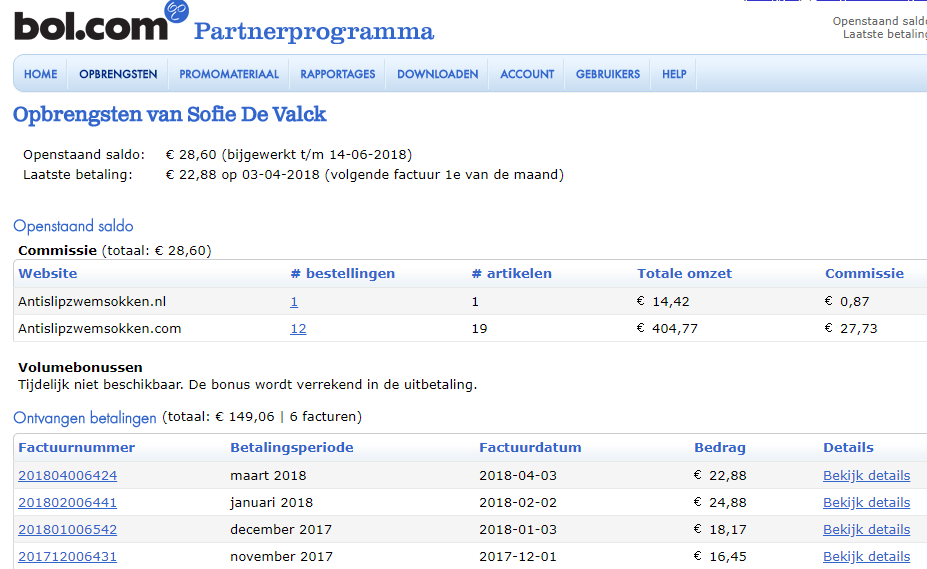
Task: Click the € 0,87 commission value
Action: pyautogui.click(x=847, y=302)
